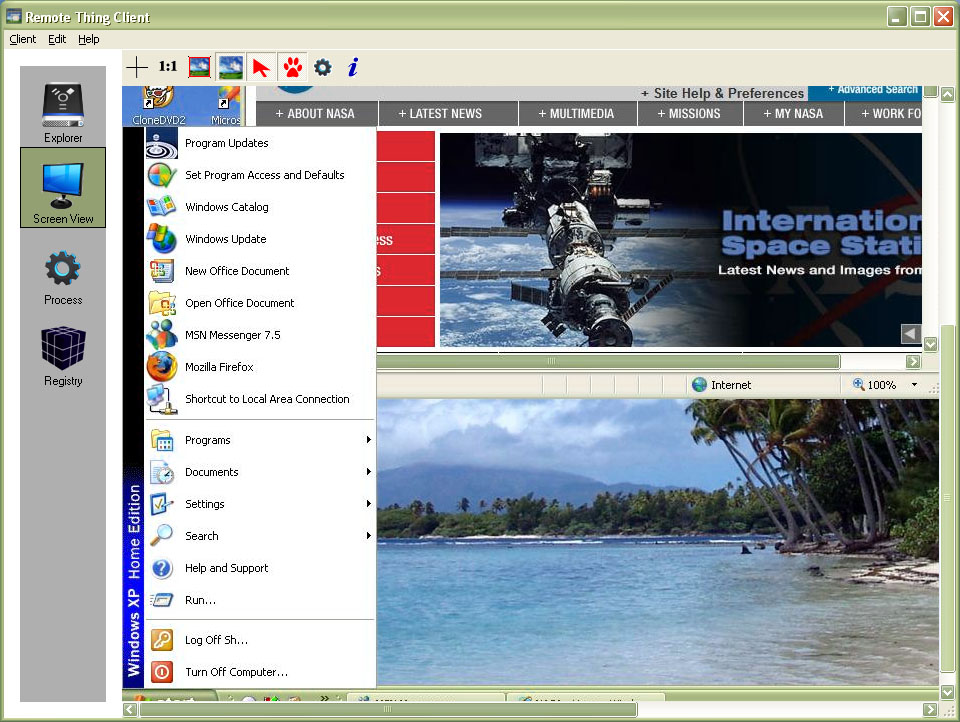960x722 pixels.
Task: Expand the Documents submenu arrow
Action: pos(369,472)
